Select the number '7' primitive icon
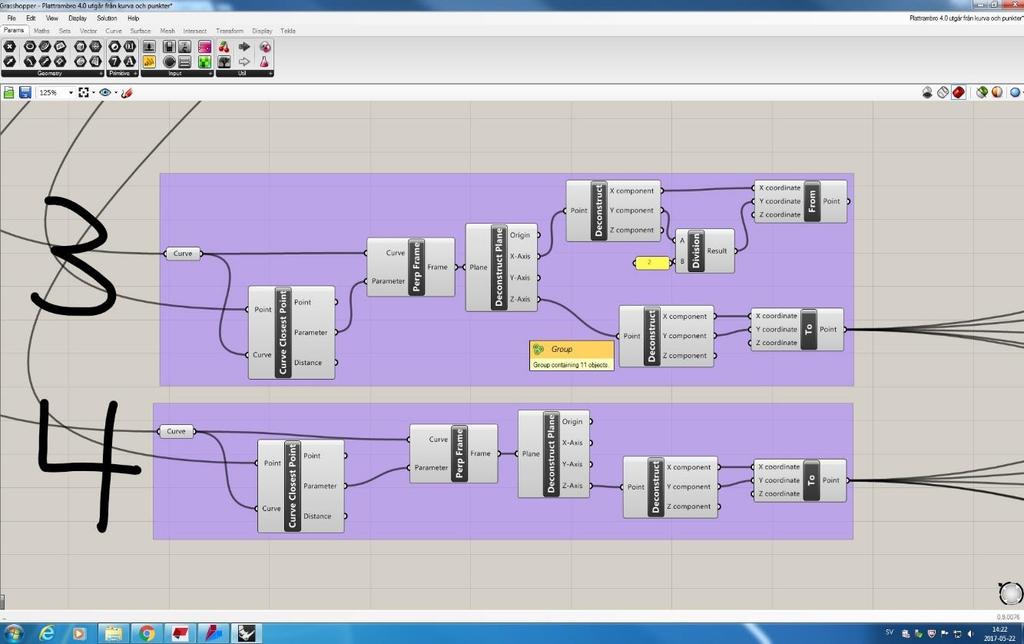Screen dimensions: 1024x644 click(x=114, y=61)
